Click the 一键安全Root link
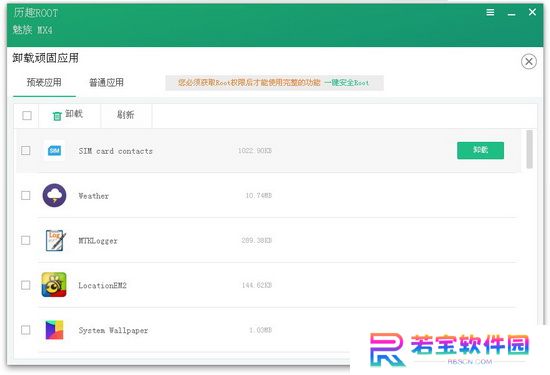Screen dimensions: 550x375 point(346,83)
